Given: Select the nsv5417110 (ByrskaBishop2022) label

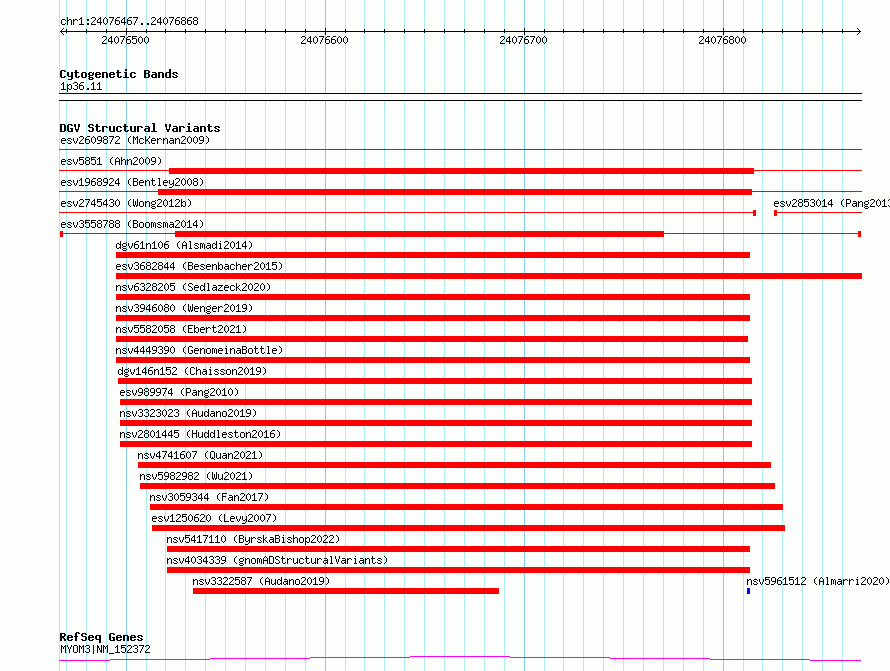Looking at the screenshot, I should pyautogui.click(x=253, y=539).
